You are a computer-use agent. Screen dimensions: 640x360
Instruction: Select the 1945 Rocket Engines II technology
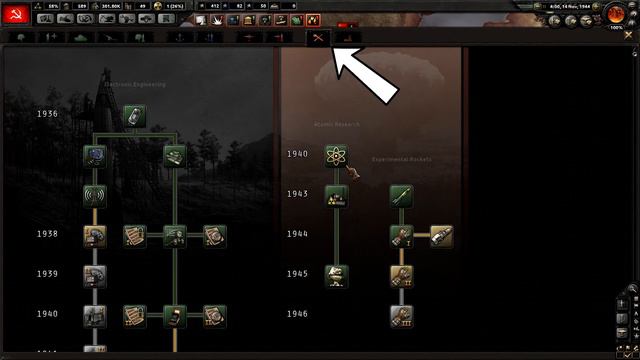(401, 276)
